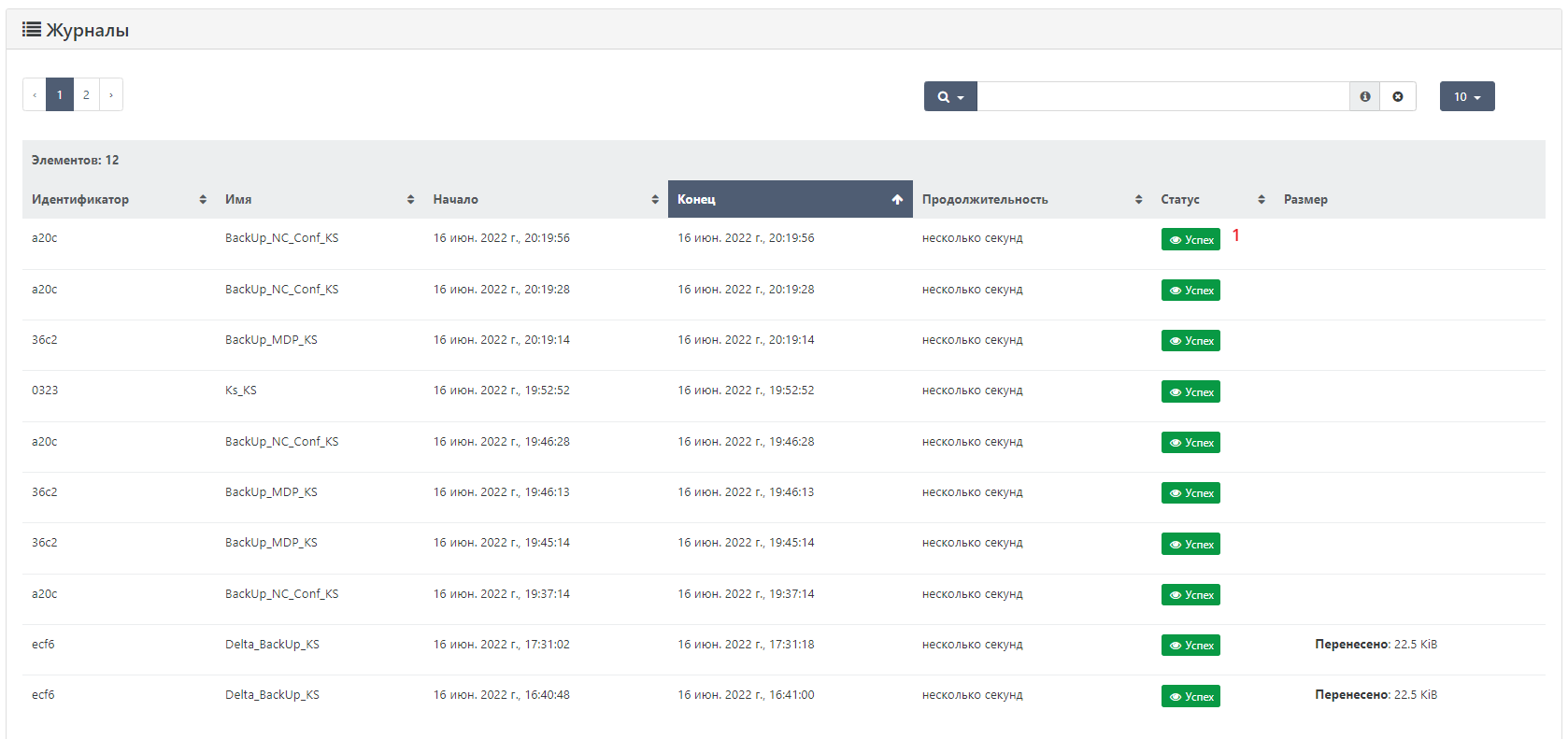Toggle sort on the Конец column
Viewport: 1568px width, 739px height.
791,199
